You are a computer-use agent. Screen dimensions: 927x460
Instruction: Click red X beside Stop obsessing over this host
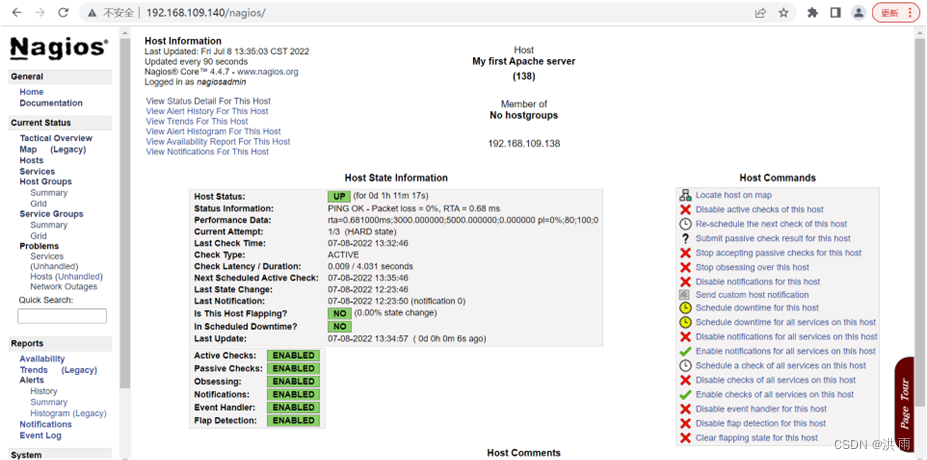tap(685, 267)
